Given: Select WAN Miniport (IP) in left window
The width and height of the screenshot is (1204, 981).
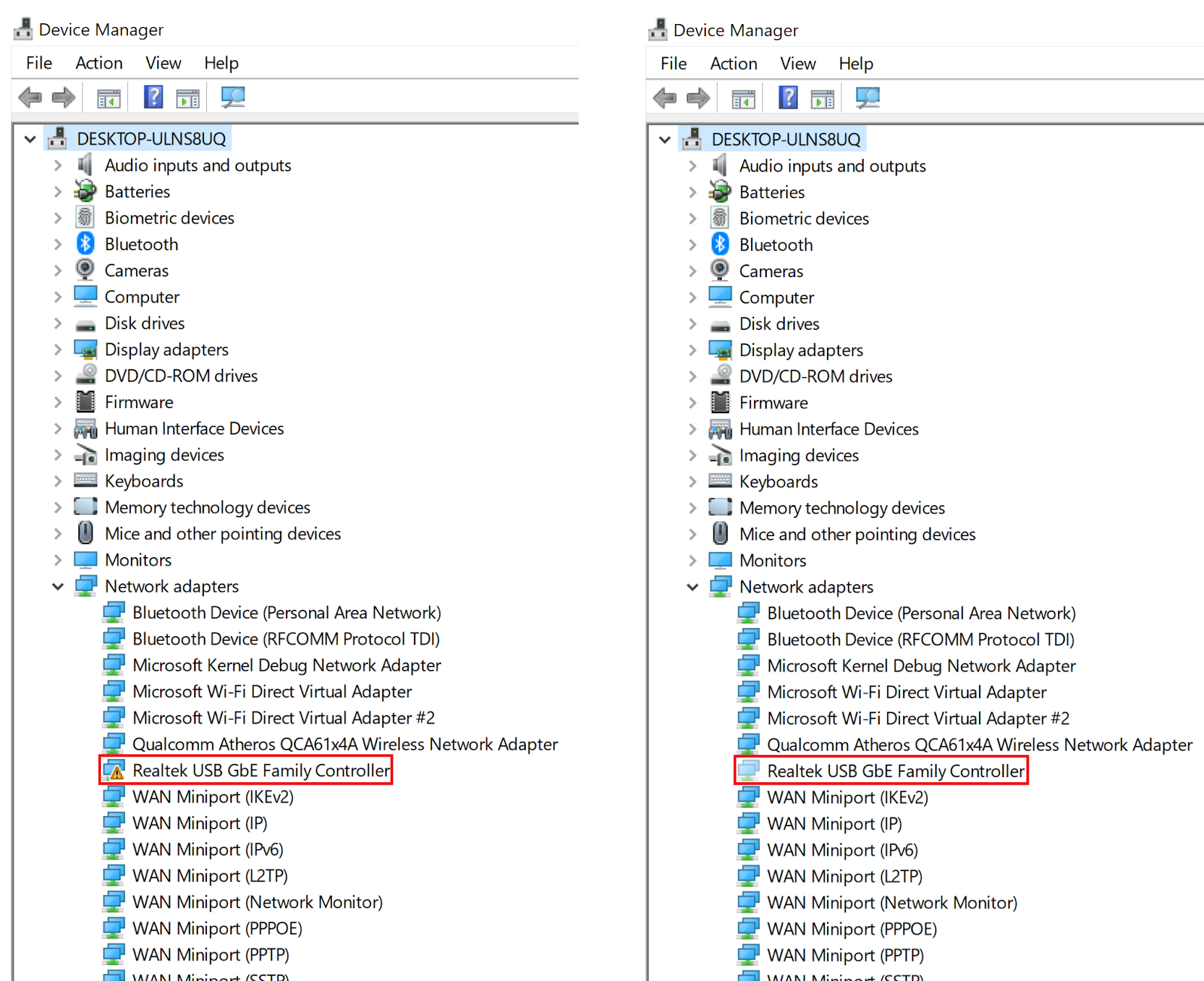Looking at the screenshot, I should tap(199, 823).
